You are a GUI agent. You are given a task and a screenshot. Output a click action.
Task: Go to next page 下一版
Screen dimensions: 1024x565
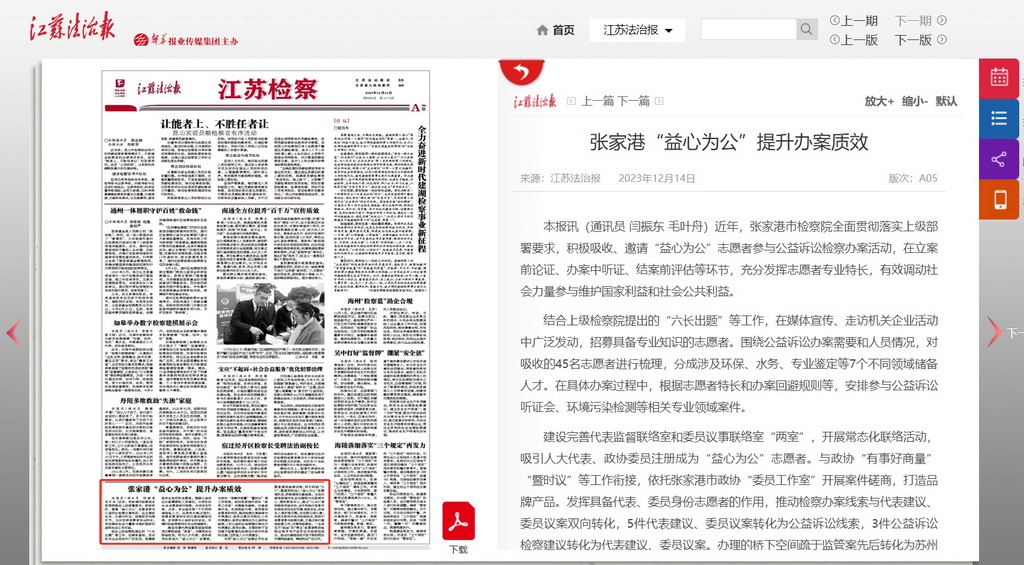pyautogui.click(x=913, y=40)
